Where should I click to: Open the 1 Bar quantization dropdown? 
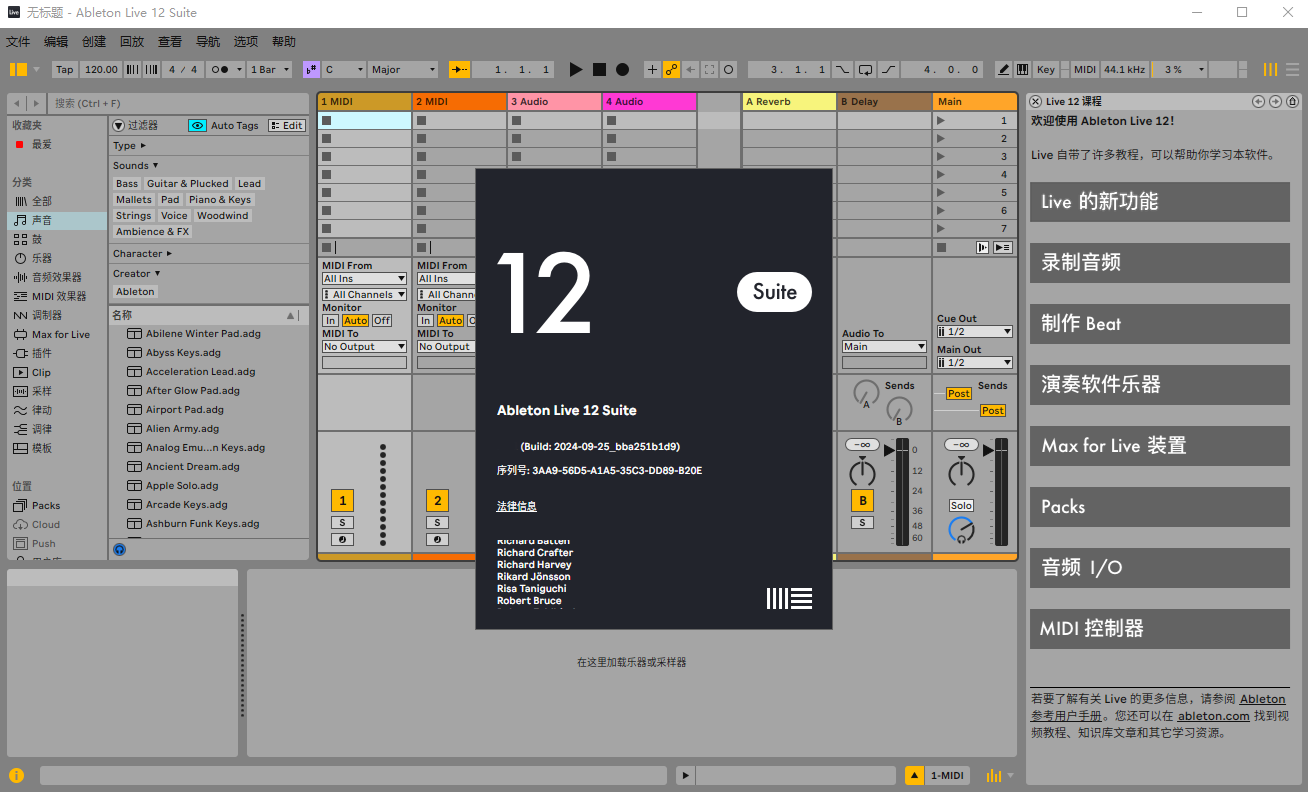270,70
